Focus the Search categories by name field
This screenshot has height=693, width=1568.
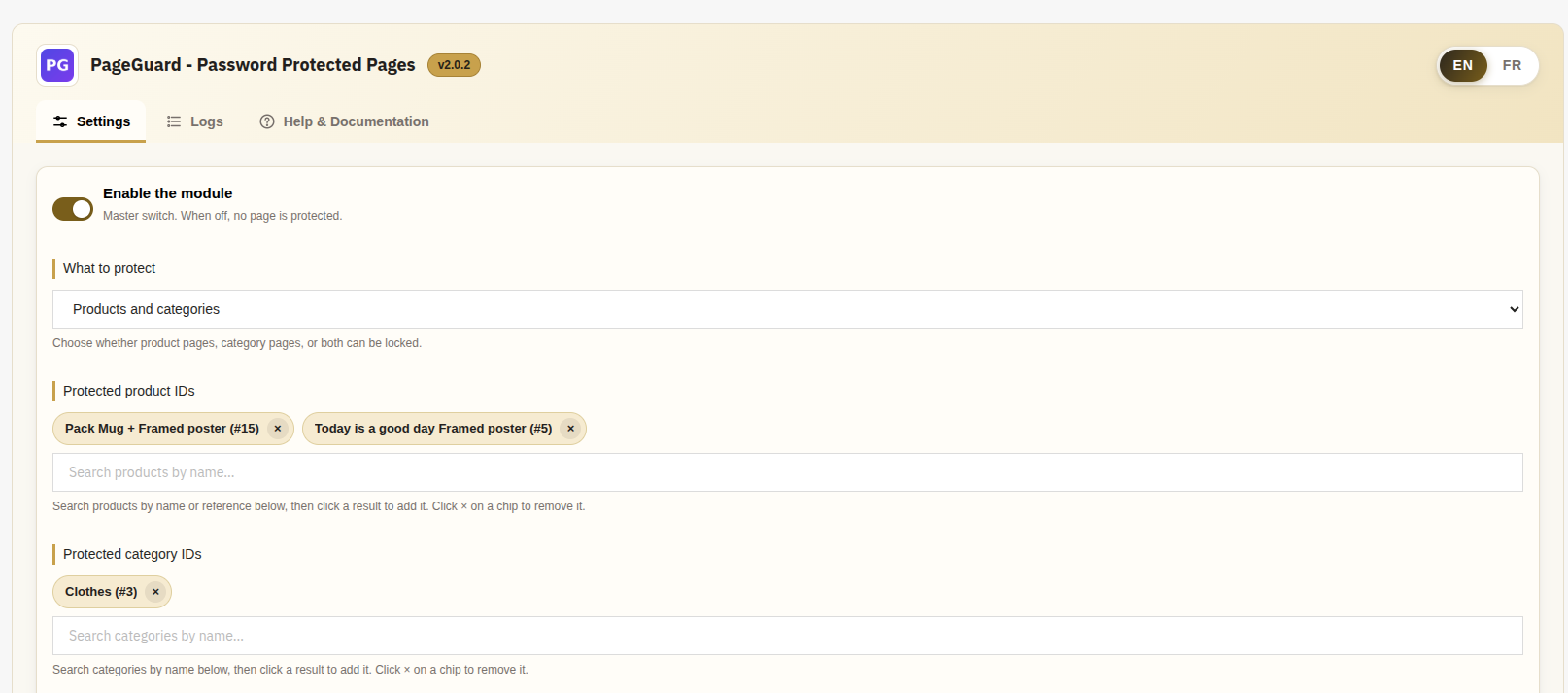(x=788, y=636)
